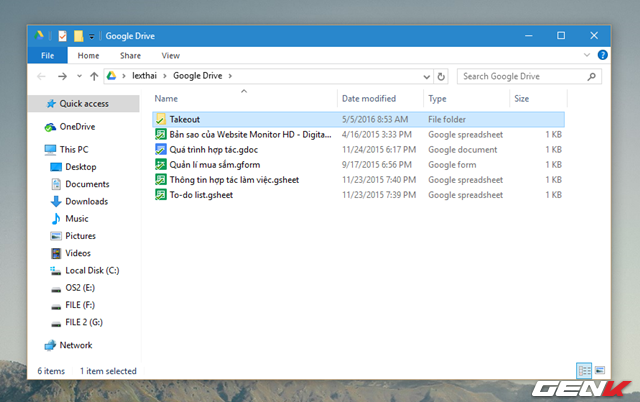The image size is (640, 402).
Task: Click the Up one level arrow
Action: tap(95, 76)
